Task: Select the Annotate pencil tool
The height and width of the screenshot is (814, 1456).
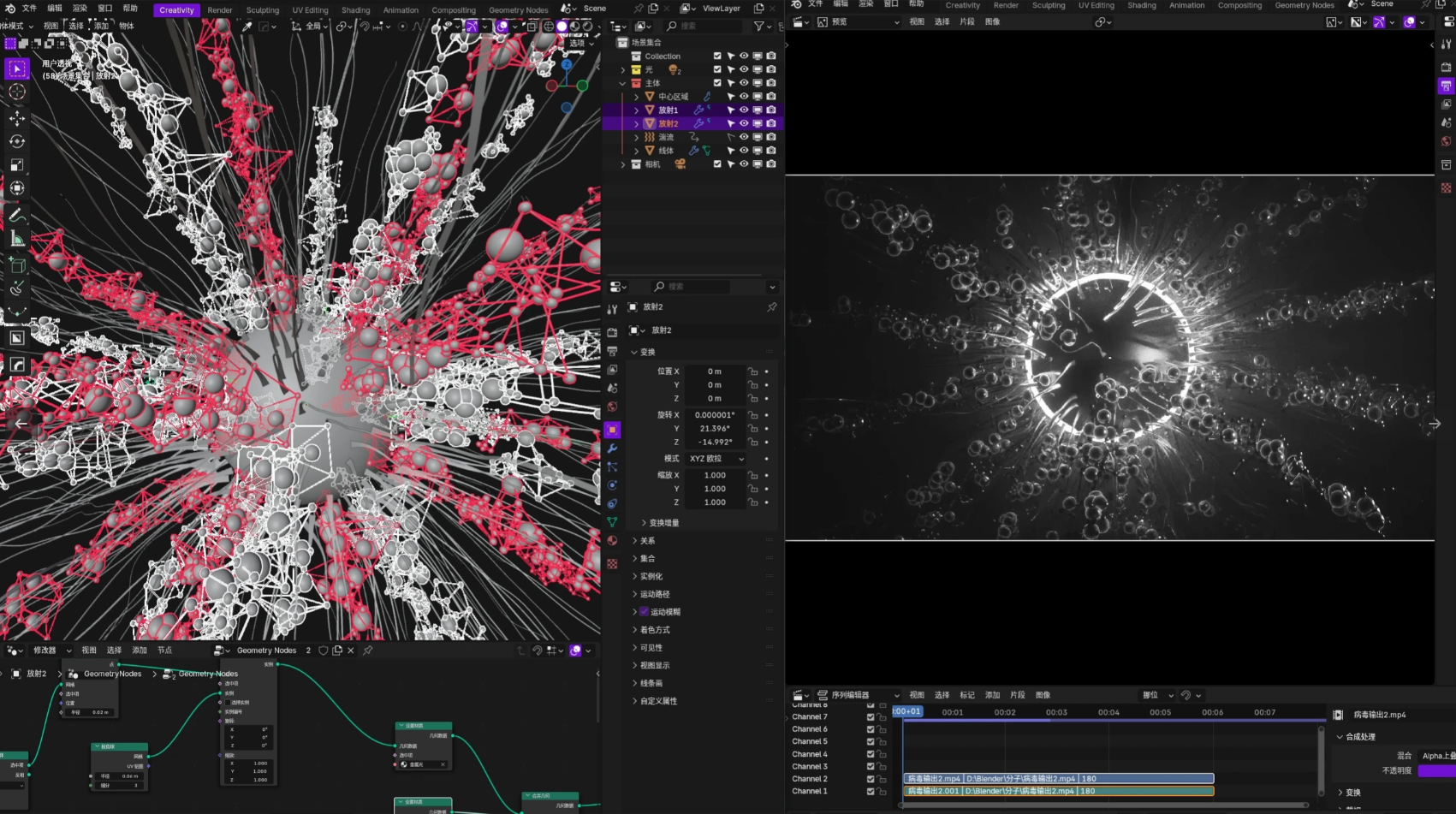Action: tap(17, 216)
